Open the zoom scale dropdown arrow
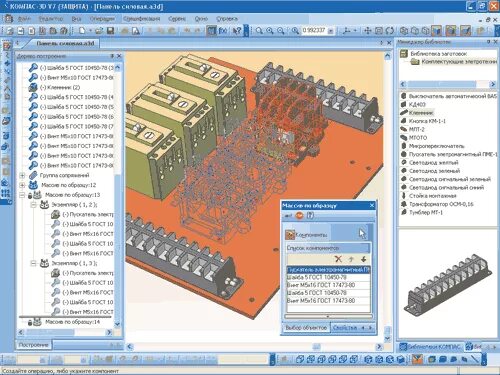Screen dimensions: 500x375 330,31
